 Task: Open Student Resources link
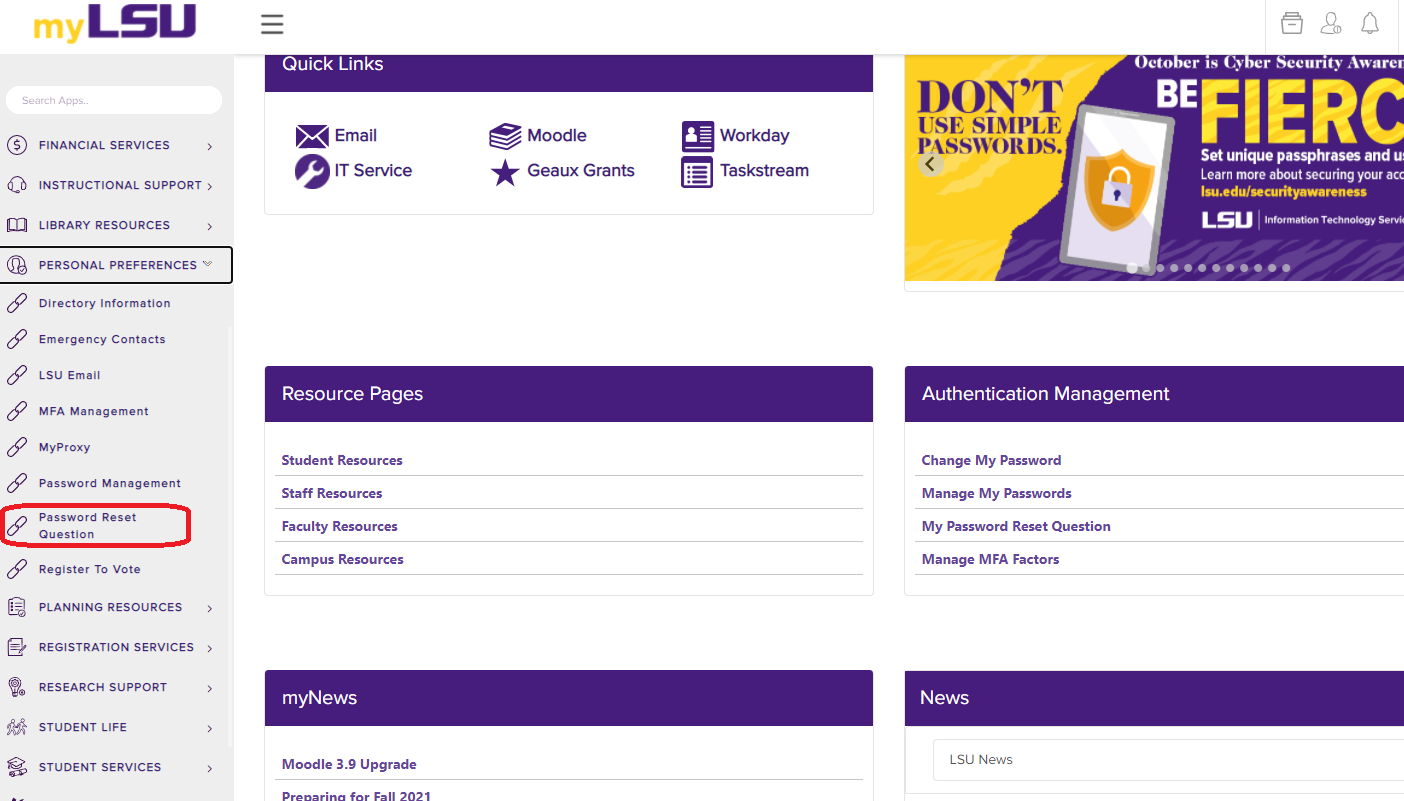[x=342, y=460]
